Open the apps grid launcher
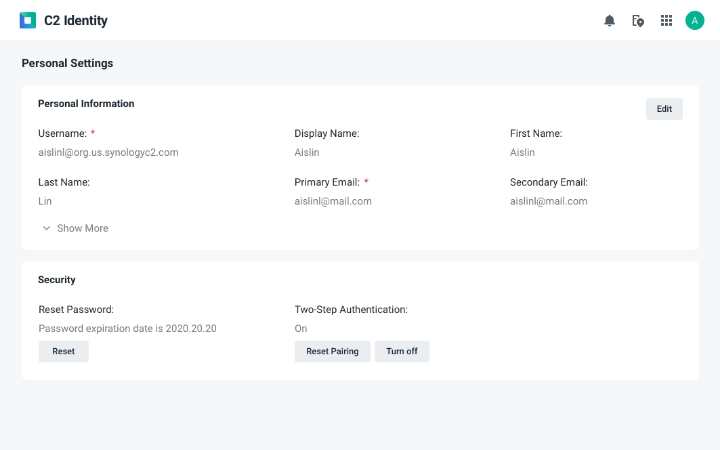Image resolution: width=720 pixels, height=450 pixels. [666, 21]
